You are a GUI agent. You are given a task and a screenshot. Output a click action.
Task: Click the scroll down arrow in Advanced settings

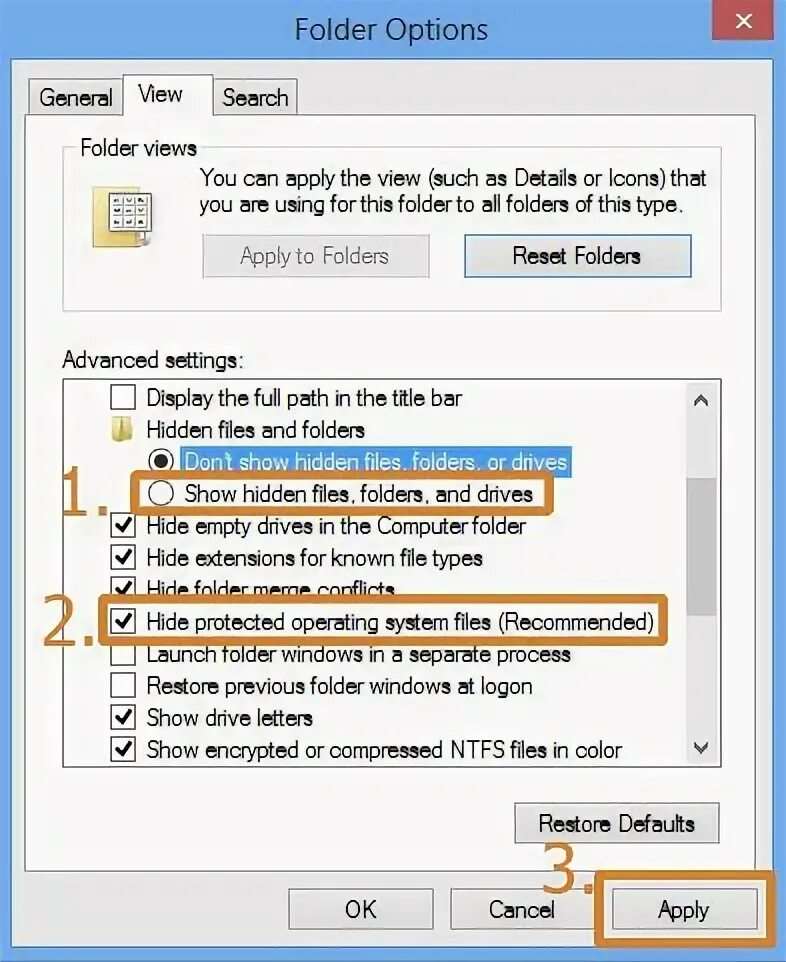pyautogui.click(x=701, y=747)
